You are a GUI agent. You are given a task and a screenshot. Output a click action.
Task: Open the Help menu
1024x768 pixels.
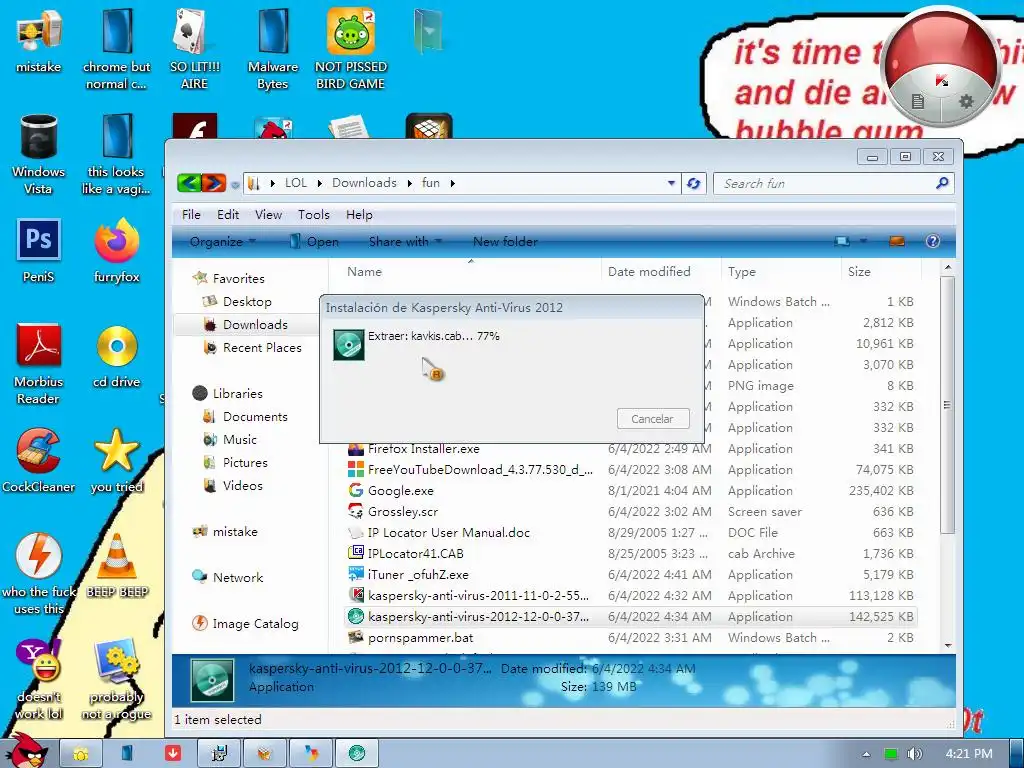coord(359,215)
